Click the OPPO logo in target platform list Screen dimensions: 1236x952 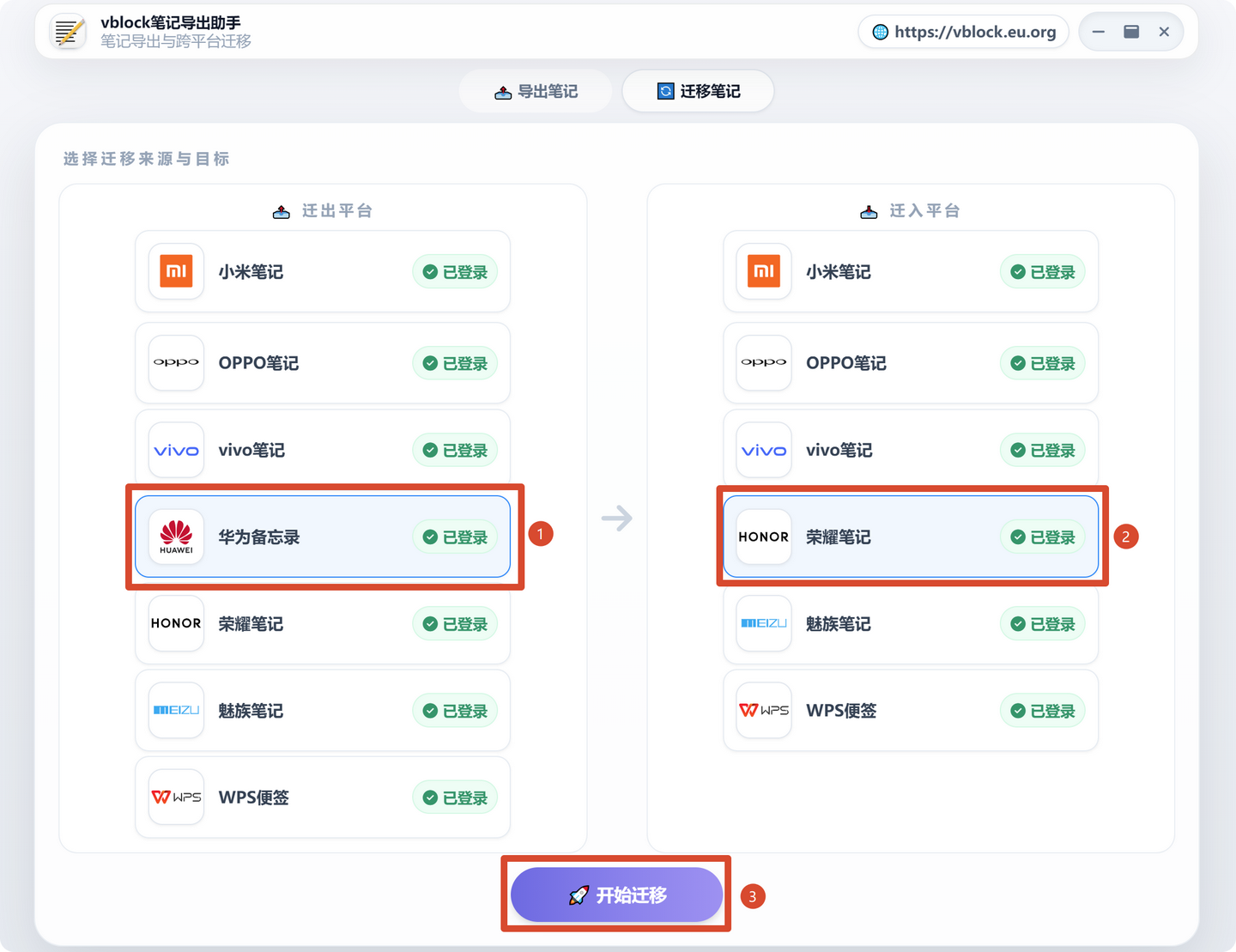(x=764, y=362)
